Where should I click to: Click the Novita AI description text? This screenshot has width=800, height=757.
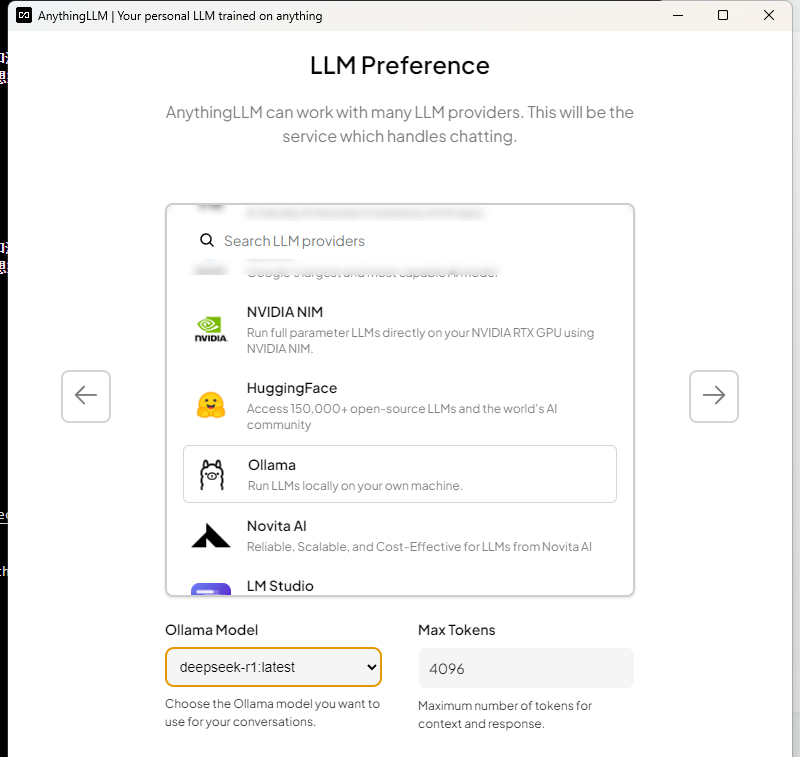click(x=419, y=547)
